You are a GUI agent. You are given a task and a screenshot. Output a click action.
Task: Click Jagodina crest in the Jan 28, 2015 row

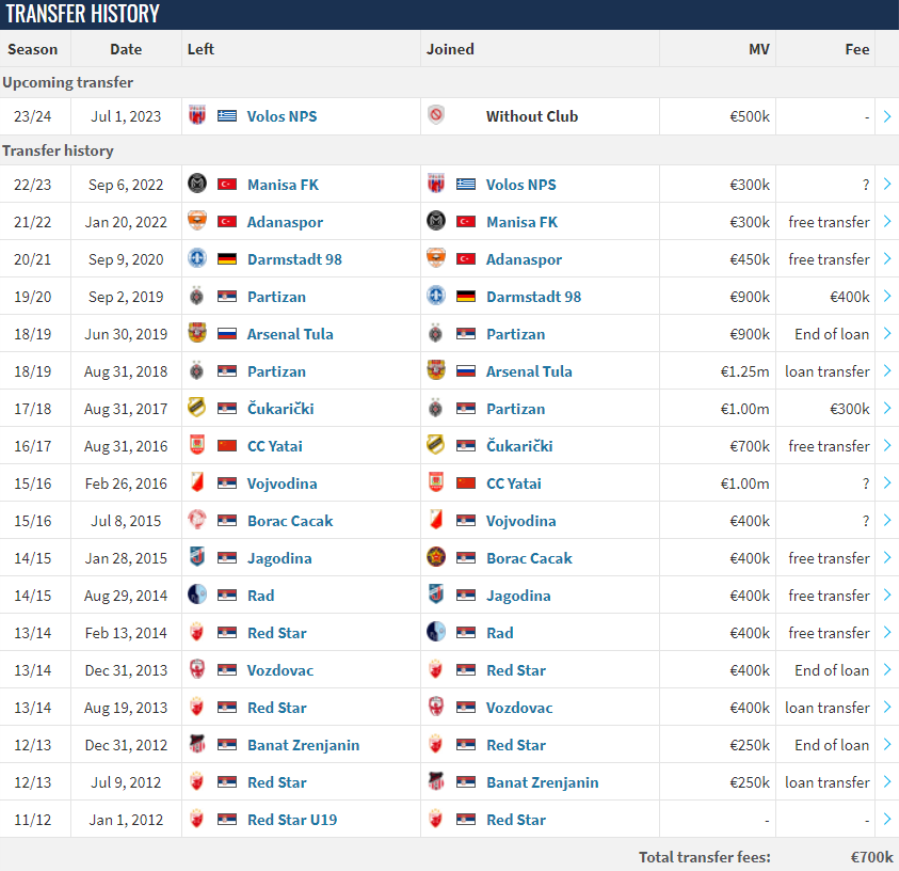[197, 557]
